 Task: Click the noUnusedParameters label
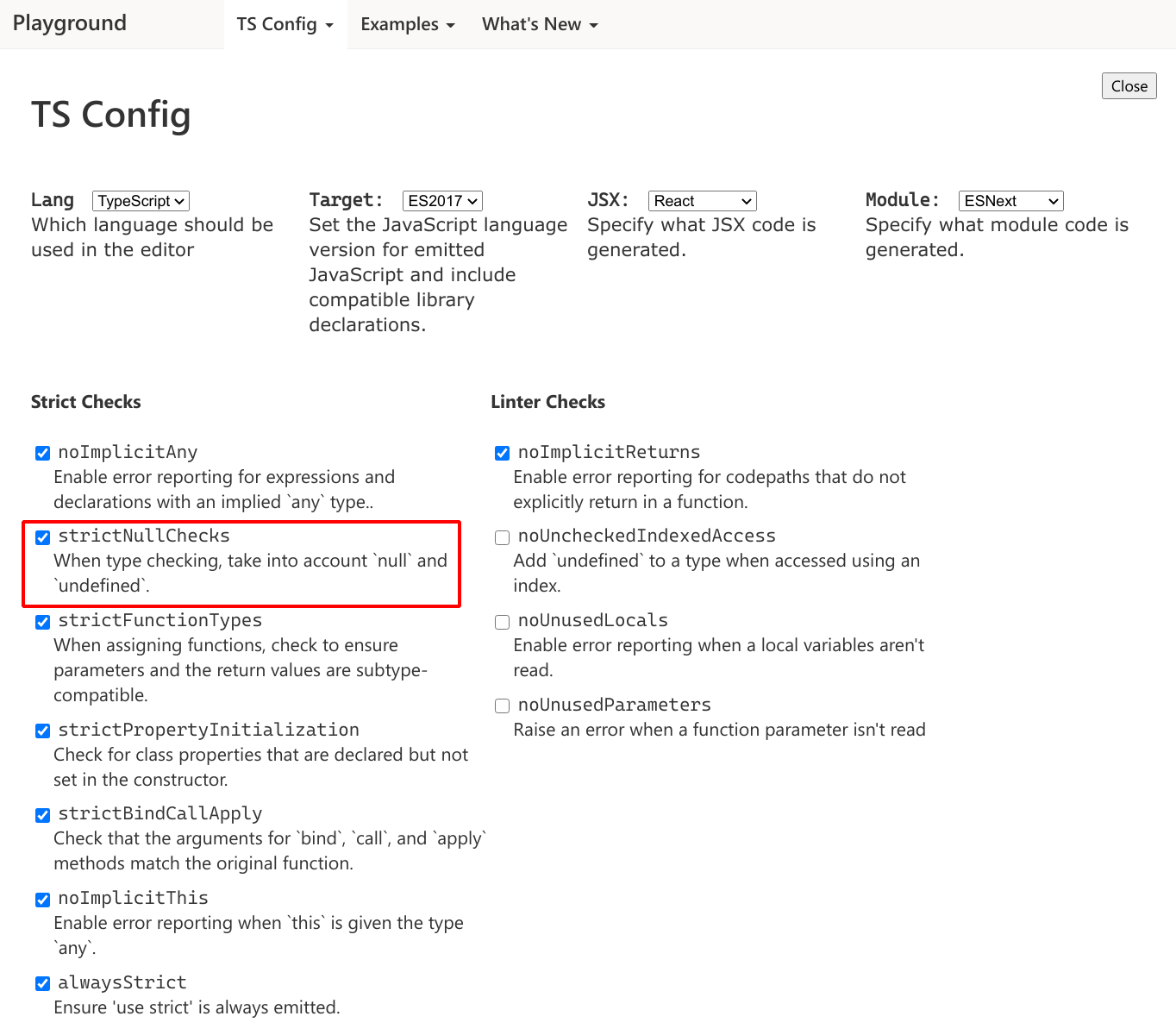tap(614, 705)
